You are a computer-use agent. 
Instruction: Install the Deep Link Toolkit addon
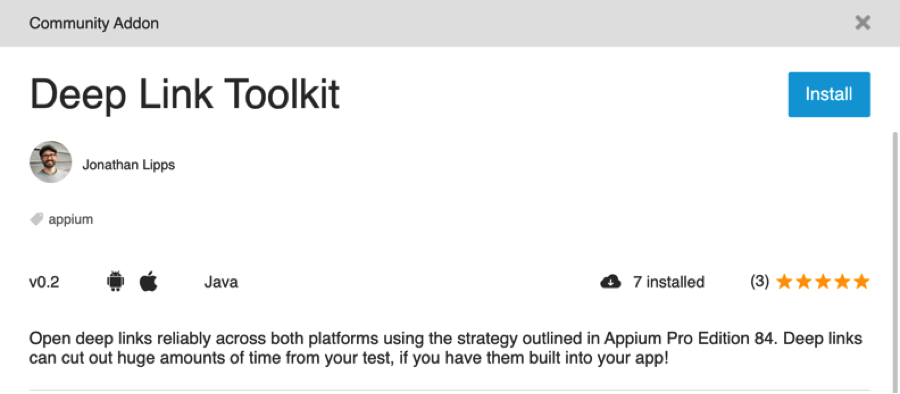pos(829,94)
